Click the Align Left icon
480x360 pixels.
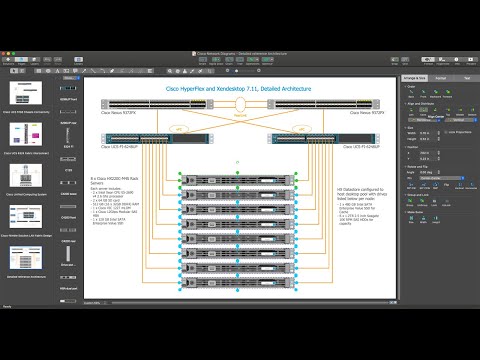411,111
